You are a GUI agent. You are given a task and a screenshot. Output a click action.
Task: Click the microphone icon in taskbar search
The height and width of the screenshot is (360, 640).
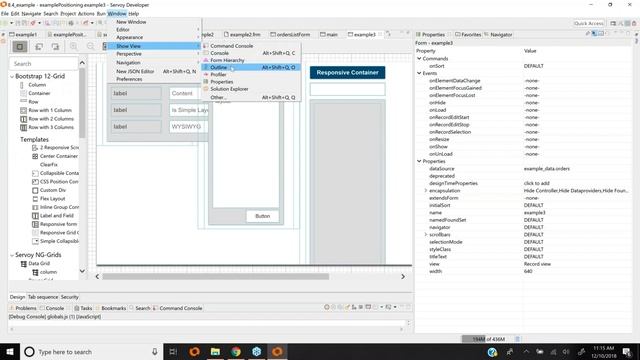tap(155, 352)
